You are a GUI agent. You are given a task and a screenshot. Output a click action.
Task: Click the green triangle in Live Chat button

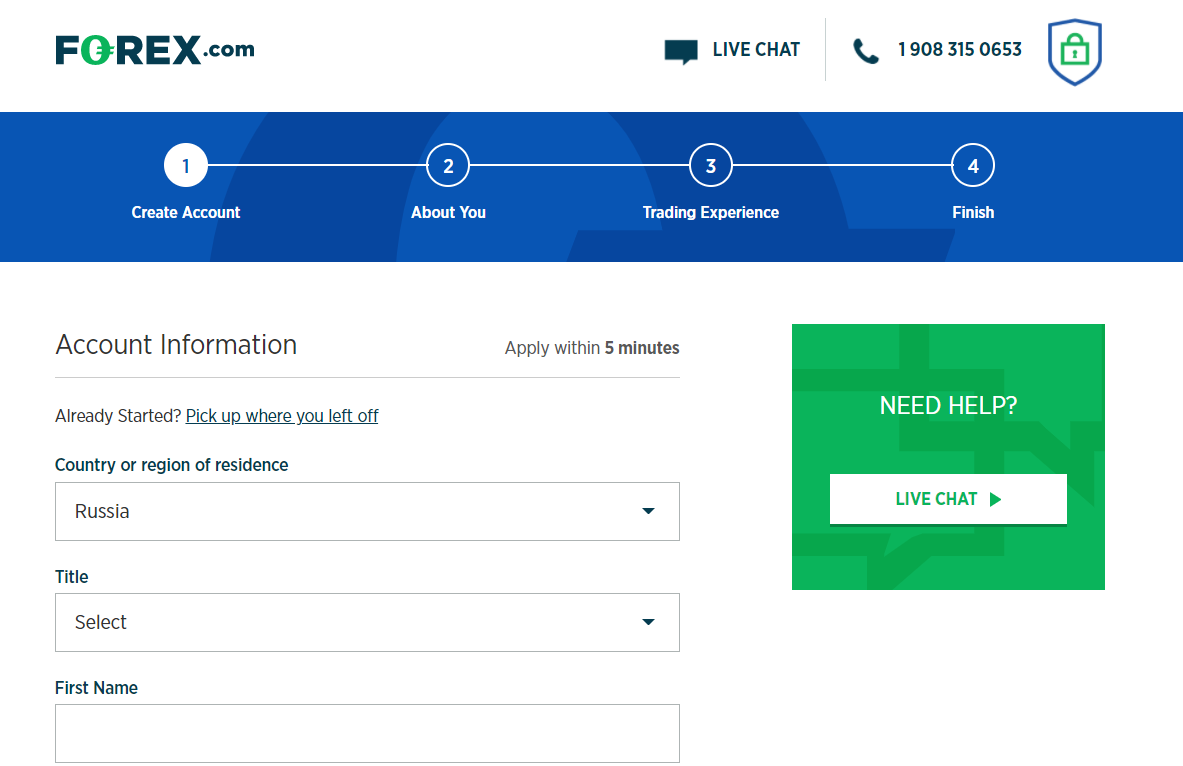995,499
